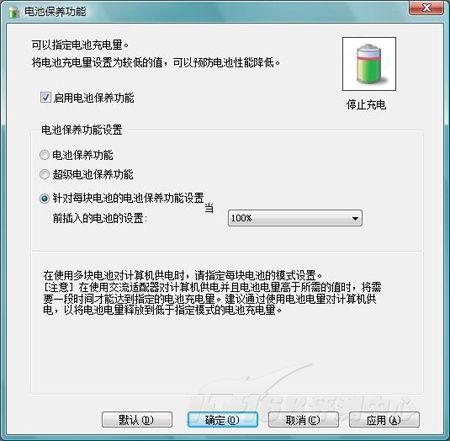Click the 前插入的电池的设置 label
450x441 pixels.
tap(100, 218)
